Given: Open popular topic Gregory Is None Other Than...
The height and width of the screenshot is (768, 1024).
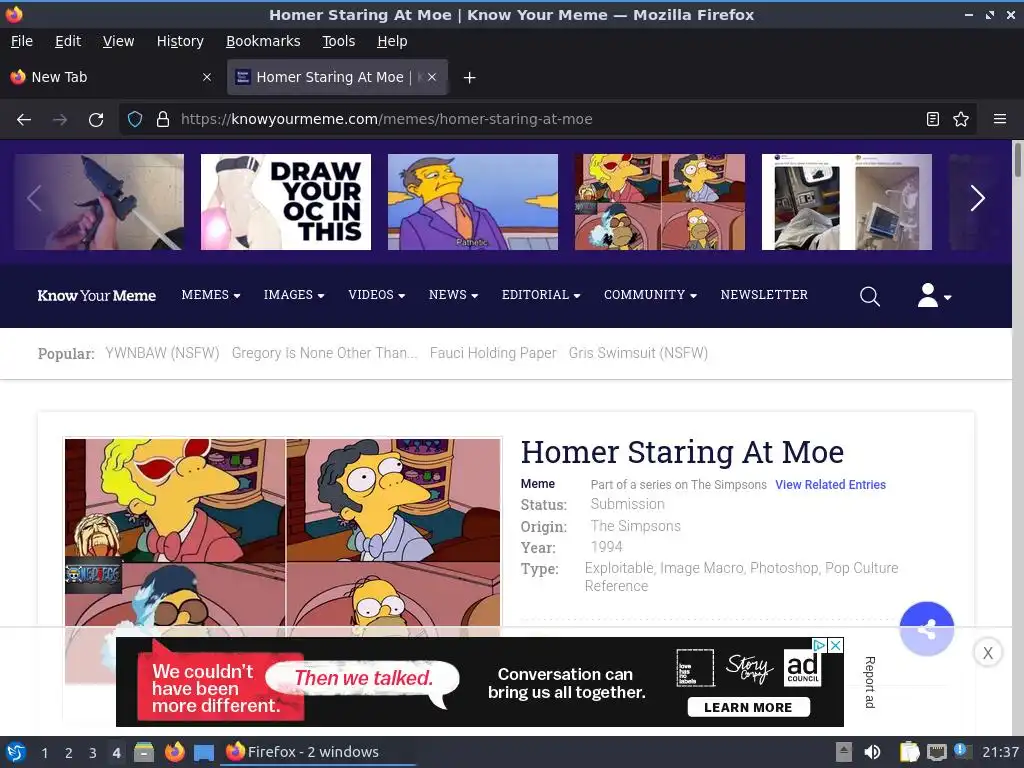Looking at the screenshot, I should pos(325,353).
